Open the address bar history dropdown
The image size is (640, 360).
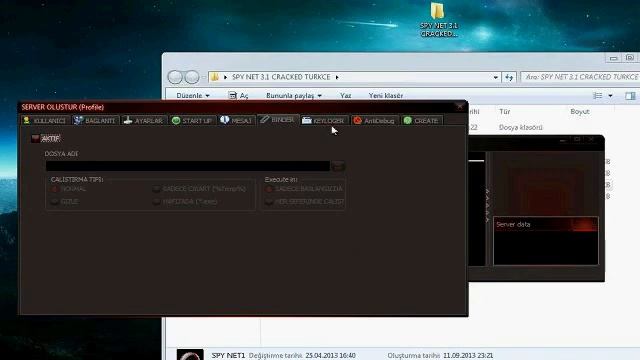(x=496, y=77)
